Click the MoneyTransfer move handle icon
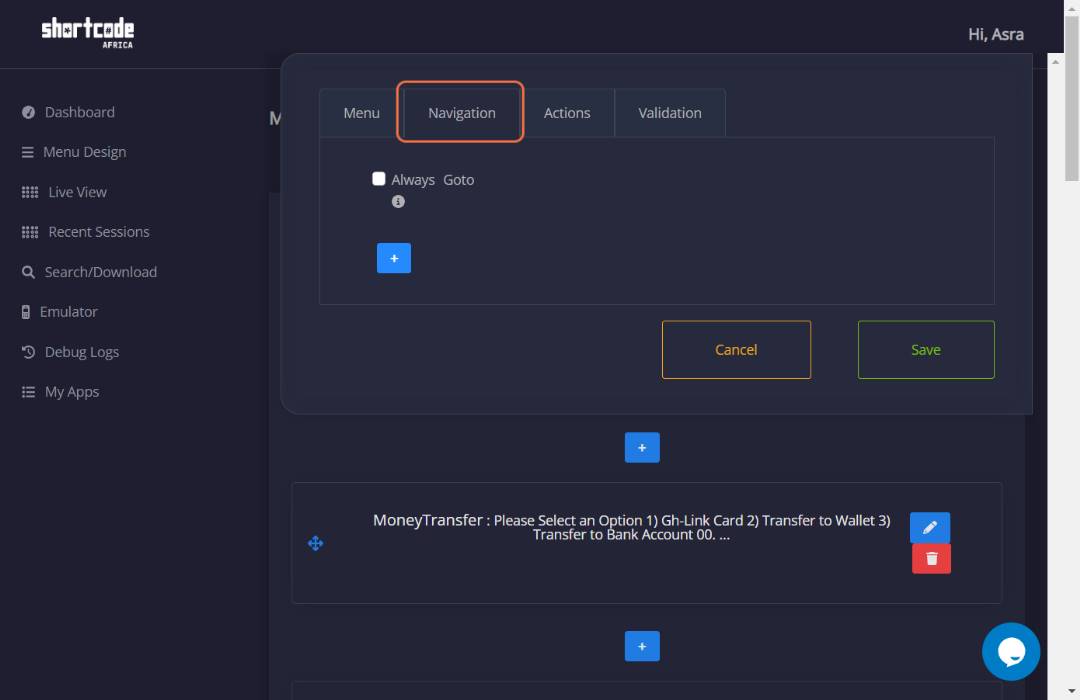1080x700 pixels. (x=315, y=544)
